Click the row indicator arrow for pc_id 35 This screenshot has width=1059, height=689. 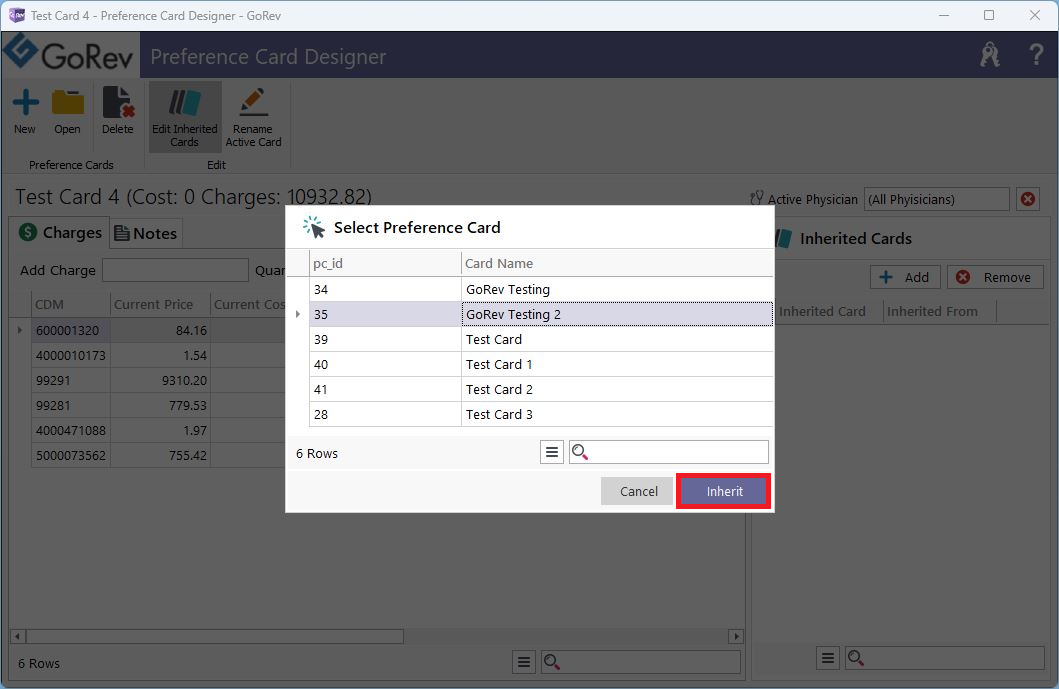click(298, 314)
